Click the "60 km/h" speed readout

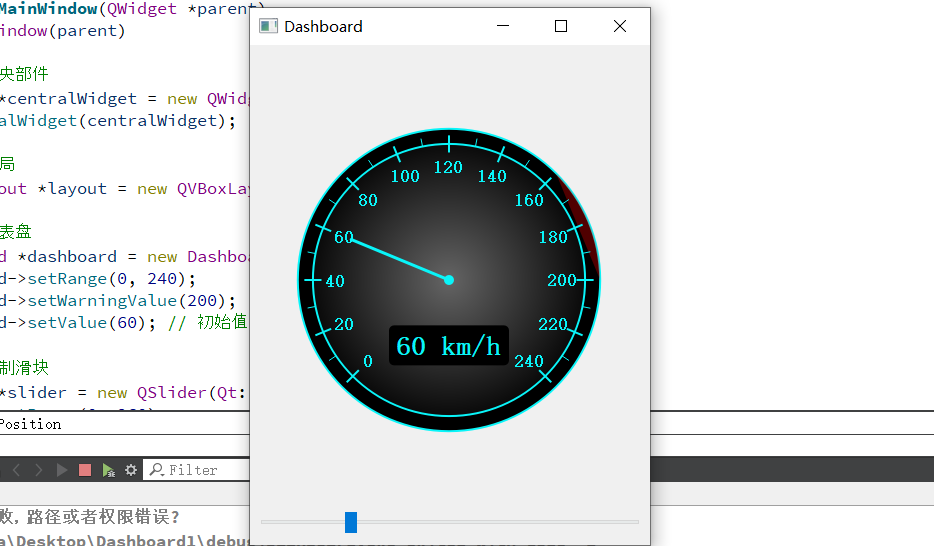(x=449, y=346)
